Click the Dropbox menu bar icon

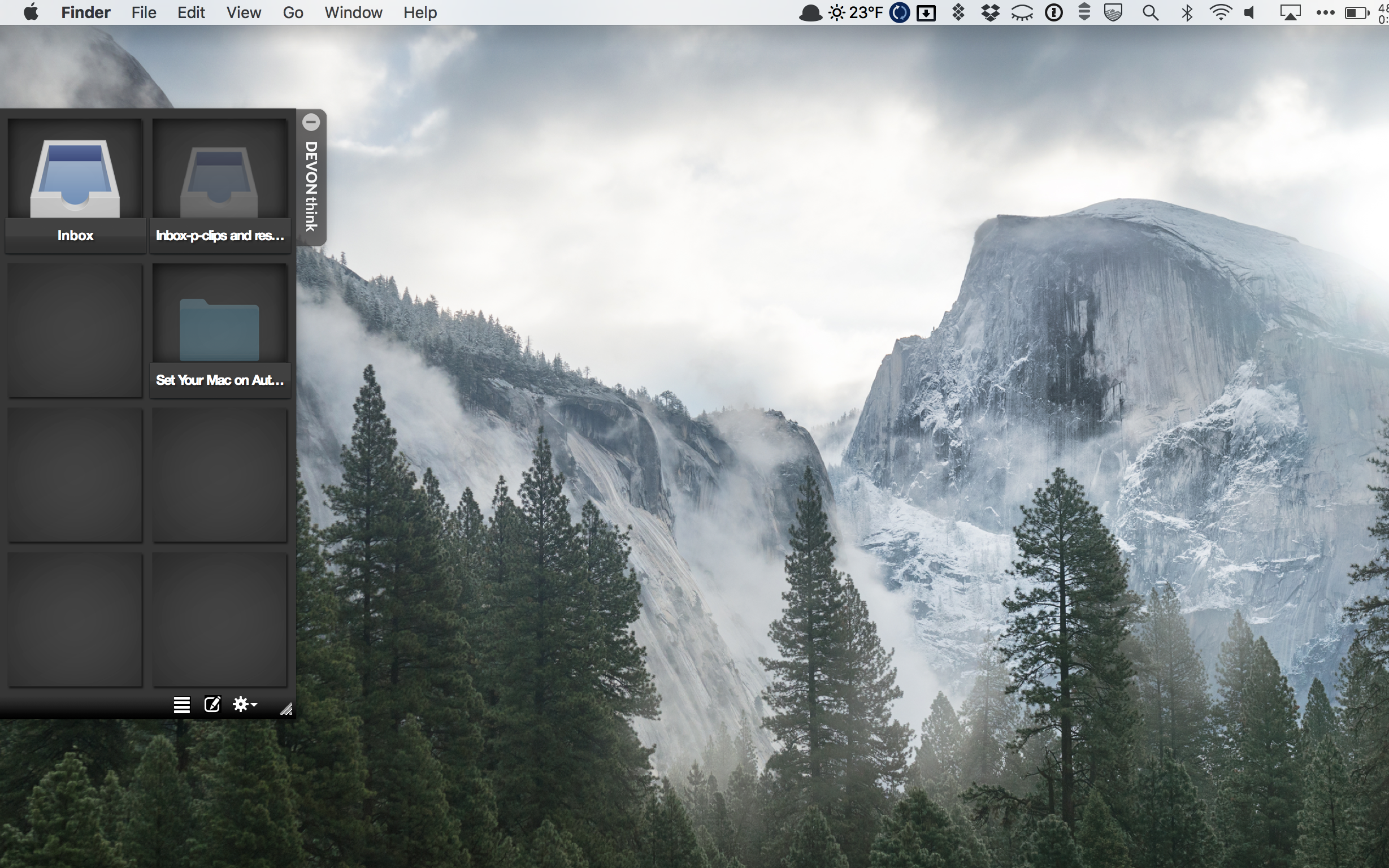click(990, 12)
